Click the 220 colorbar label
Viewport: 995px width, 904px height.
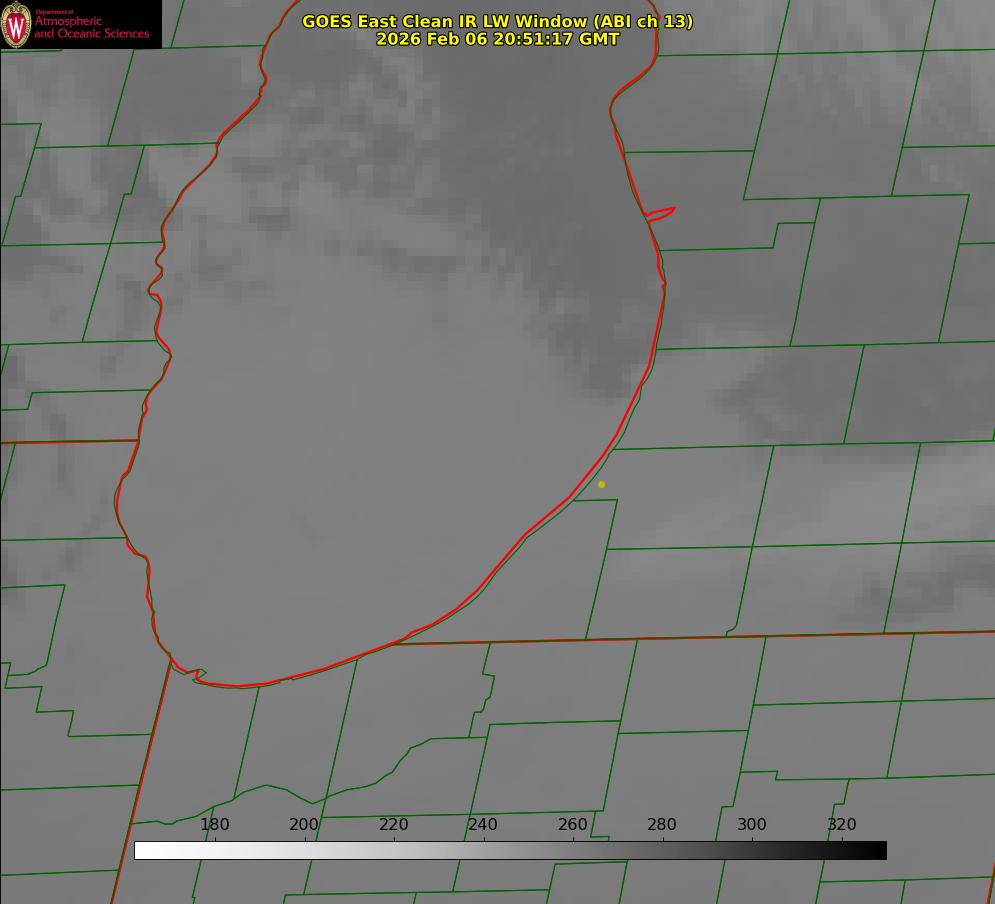click(393, 824)
